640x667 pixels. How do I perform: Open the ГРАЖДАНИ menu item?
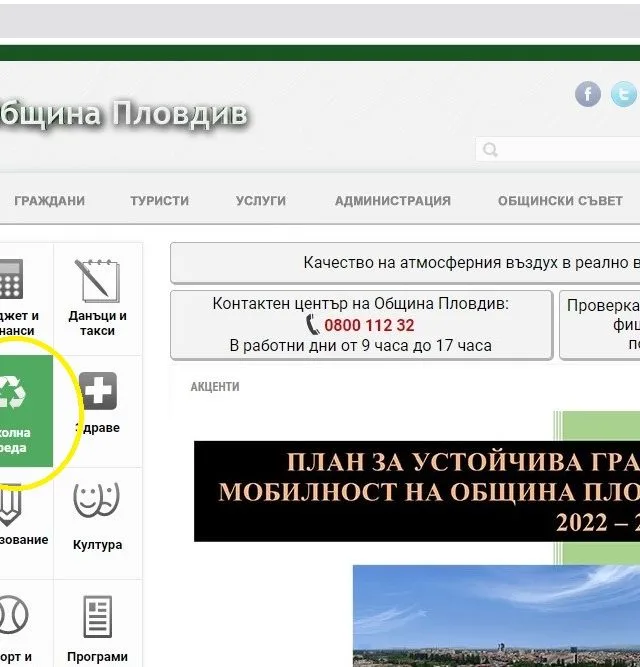50,201
